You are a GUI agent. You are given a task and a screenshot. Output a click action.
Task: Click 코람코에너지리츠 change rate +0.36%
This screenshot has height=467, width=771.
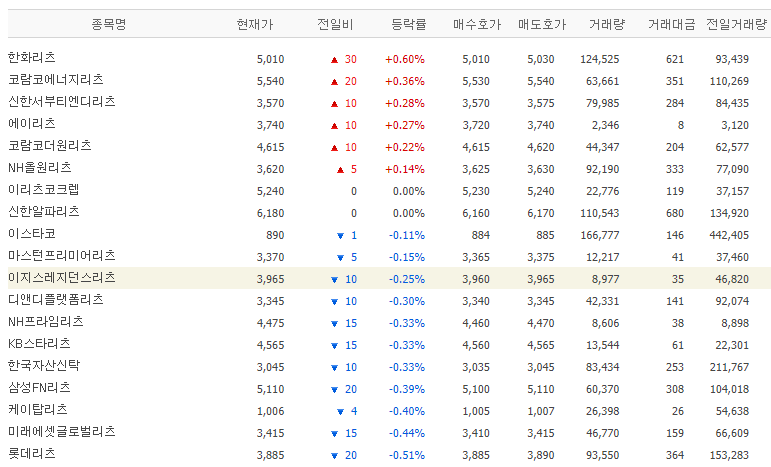tap(405, 81)
